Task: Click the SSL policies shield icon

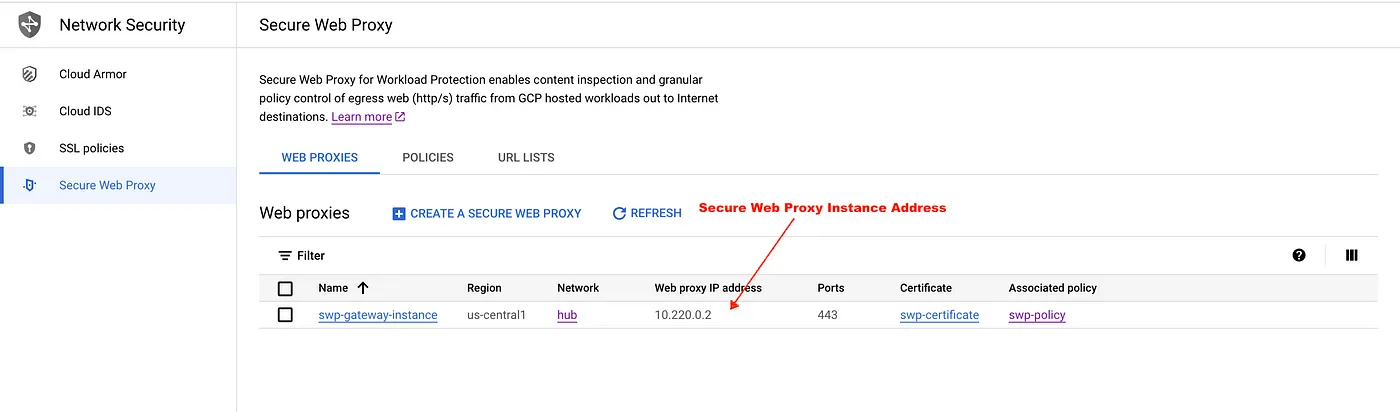Action: pyautogui.click(x=30, y=148)
